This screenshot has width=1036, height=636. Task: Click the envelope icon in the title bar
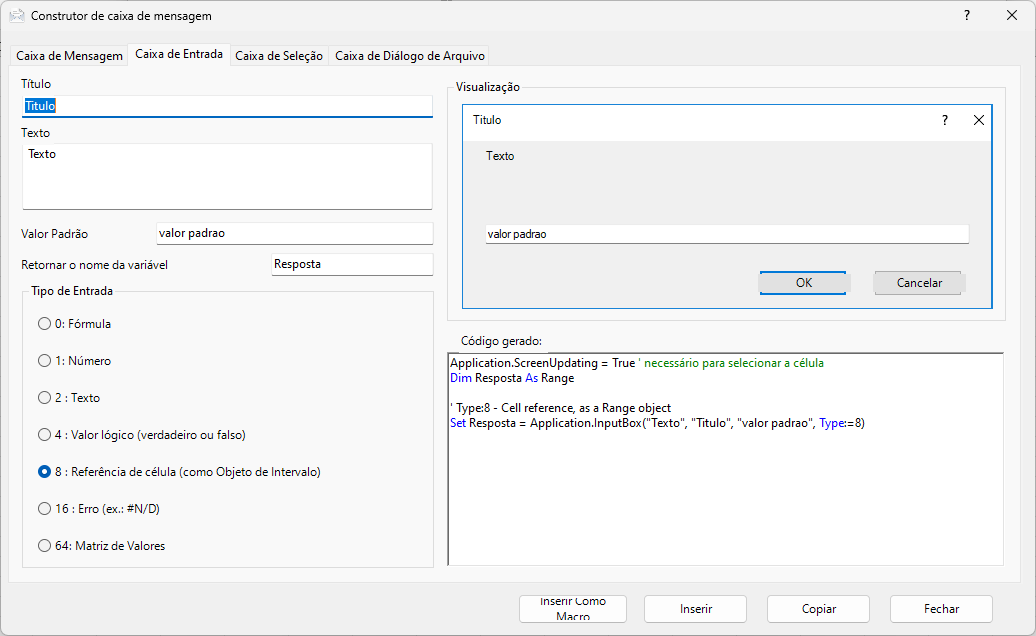(17, 15)
